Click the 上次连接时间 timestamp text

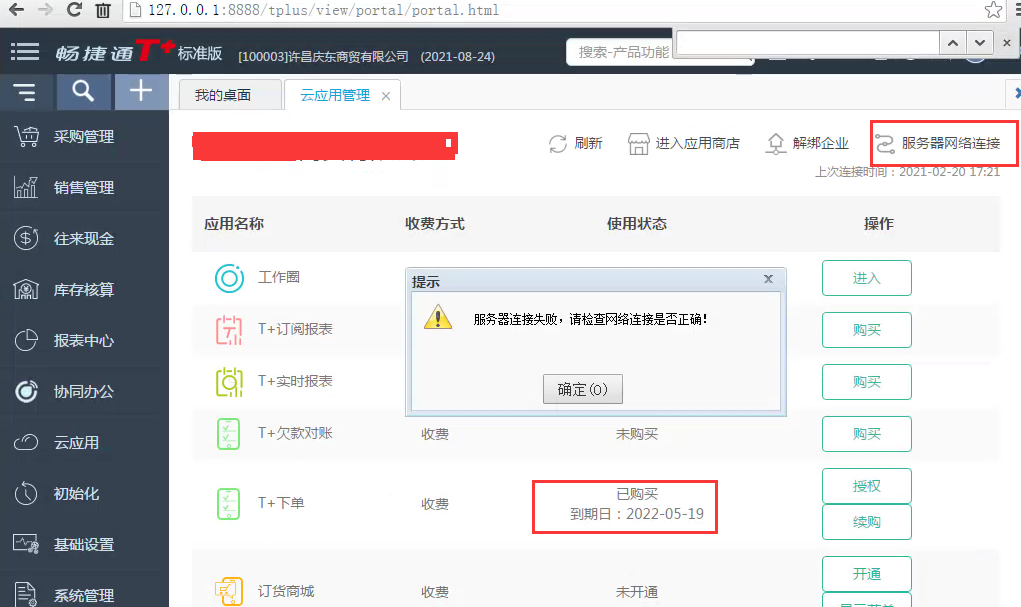coord(907,172)
